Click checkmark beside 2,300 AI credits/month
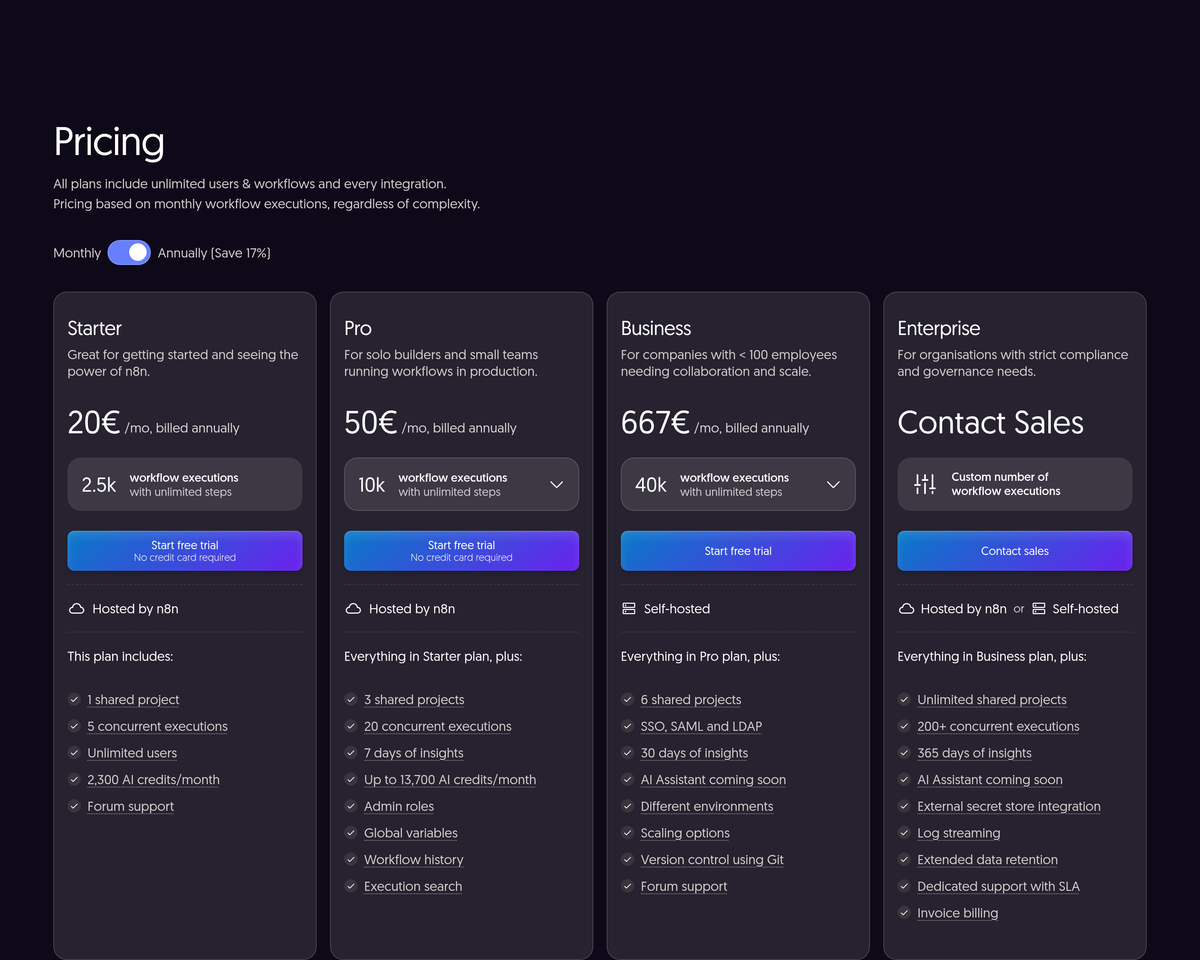 click(74, 779)
